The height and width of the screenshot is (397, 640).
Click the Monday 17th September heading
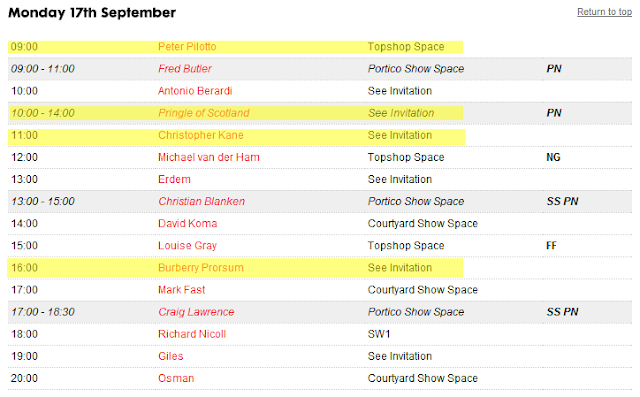pos(92,13)
